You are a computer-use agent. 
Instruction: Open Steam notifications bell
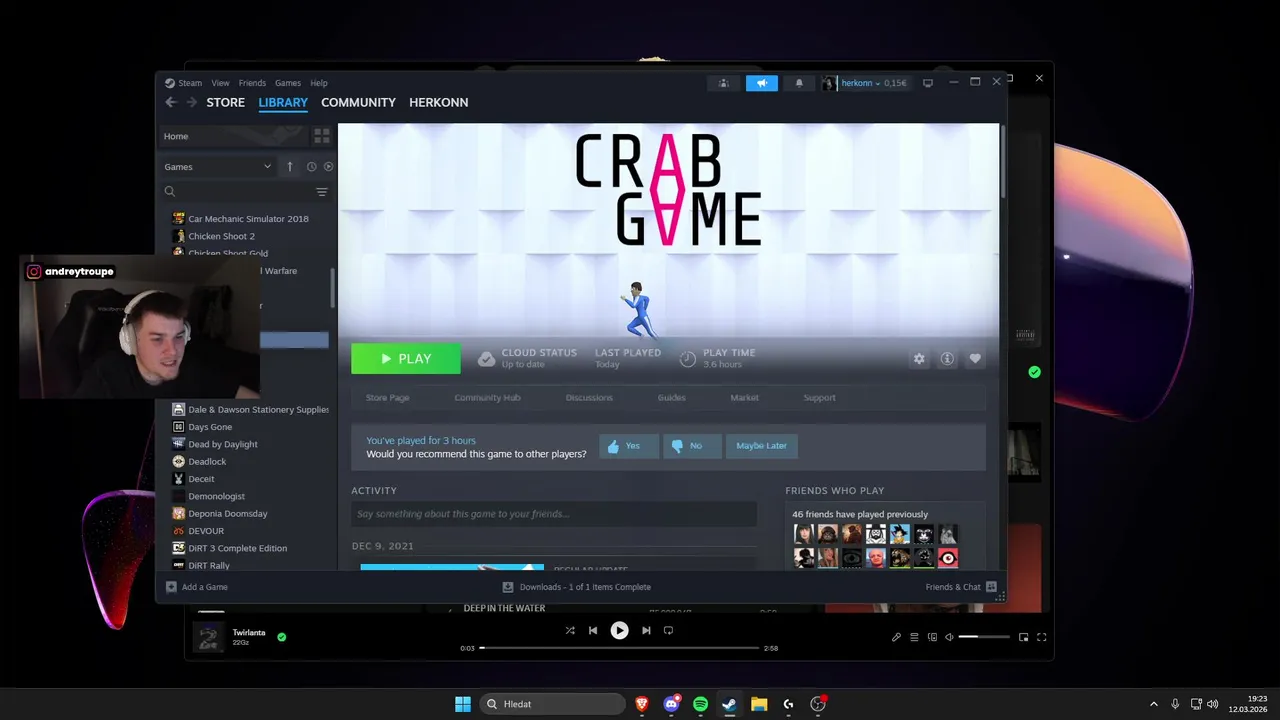pyautogui.click(x=799, y=83)
